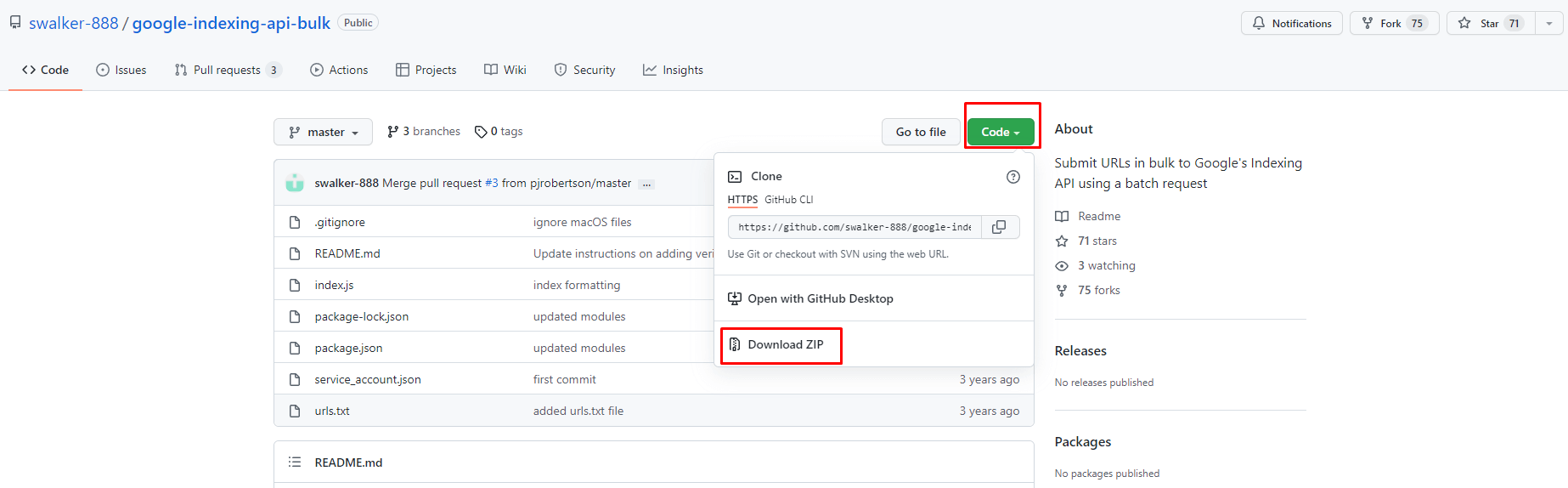Image resolution: width=1568 pixels, height=488 pixels.
Task: Select the HTTPS clone tab
Action: [x=742, y=200]
